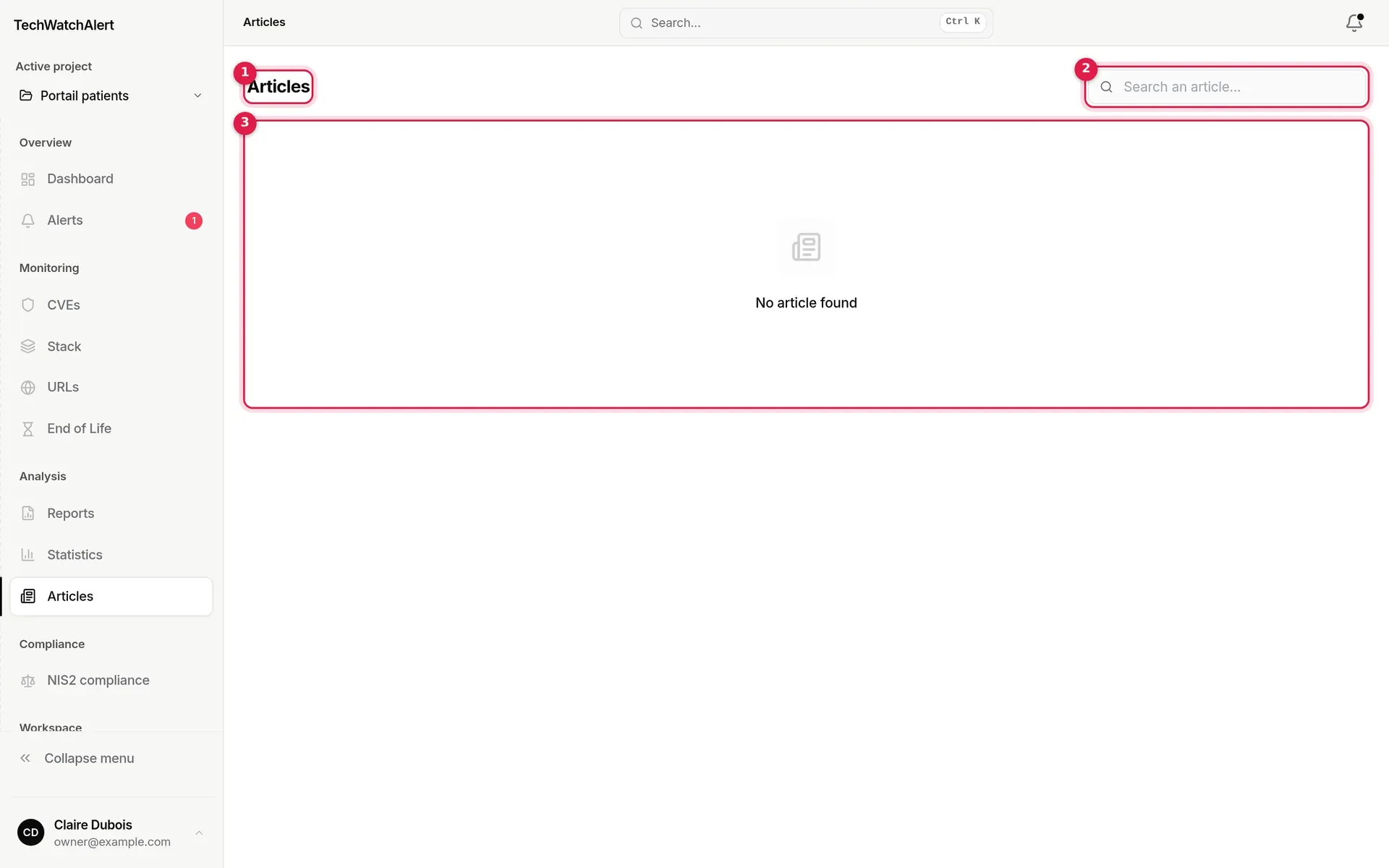
Task: Click the Alerts bell icon in sidebar
Action: pyautogui.click(x=28, y=221)
